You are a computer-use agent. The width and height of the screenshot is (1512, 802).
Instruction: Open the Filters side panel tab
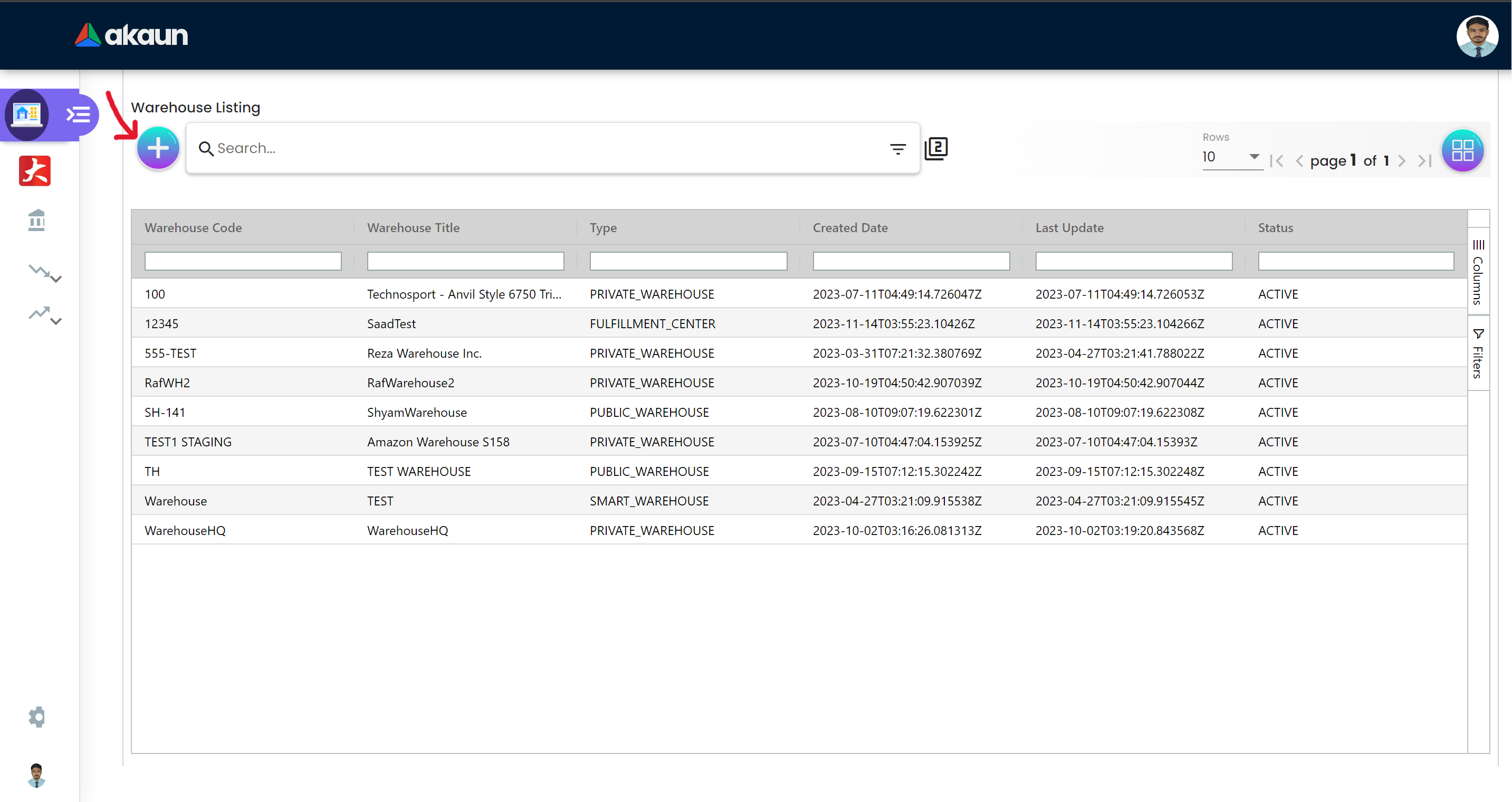1478,354
